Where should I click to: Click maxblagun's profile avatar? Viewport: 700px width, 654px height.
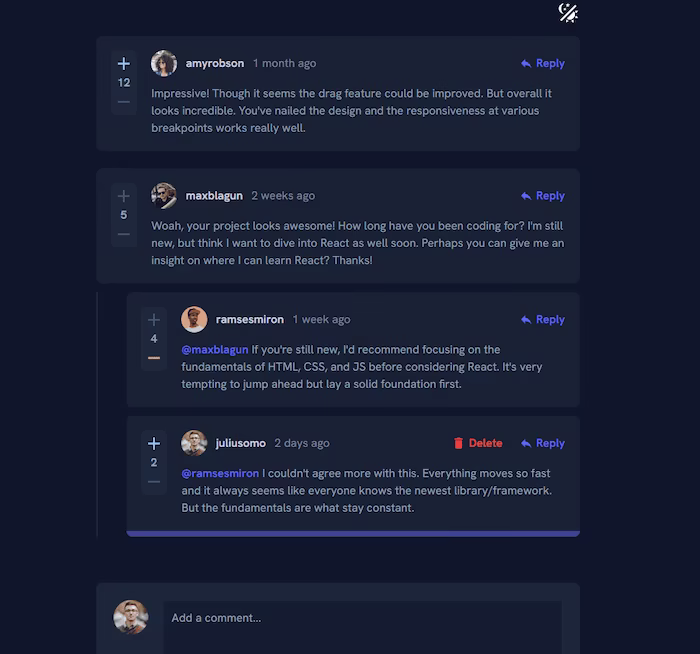[164, 196]
